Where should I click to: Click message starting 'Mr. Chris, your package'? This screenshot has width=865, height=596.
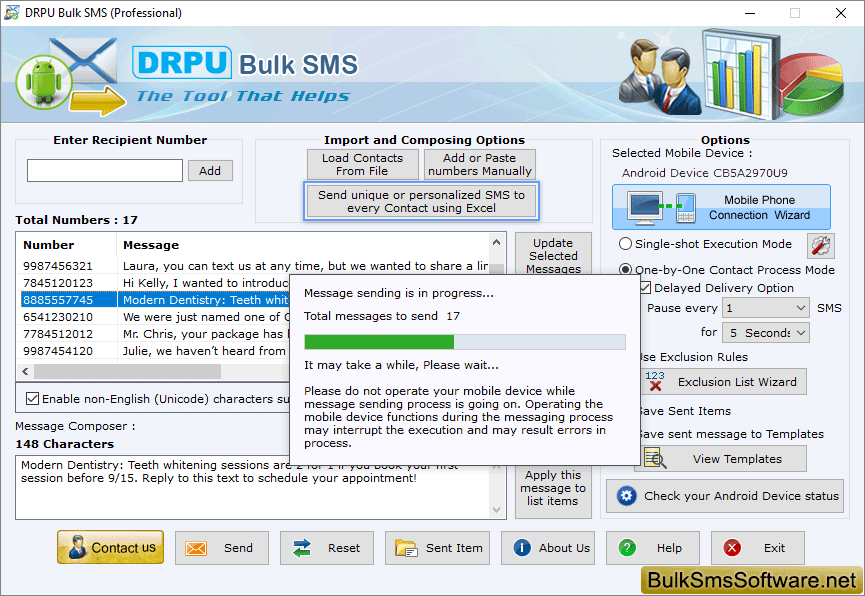pos(205,334)
